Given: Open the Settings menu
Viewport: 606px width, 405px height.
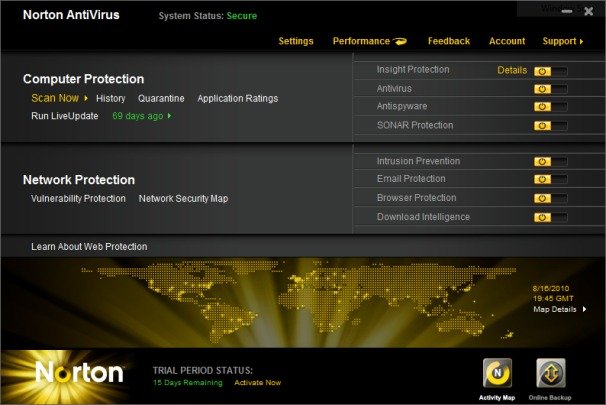Looking at the screenshot, I should pyautogui.click(x=295, y=41).
